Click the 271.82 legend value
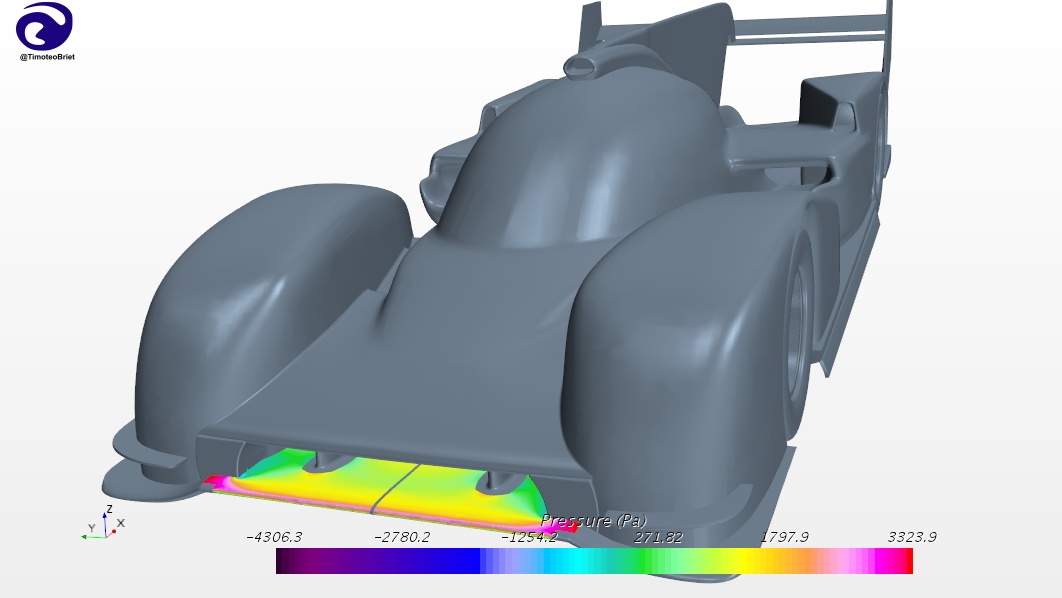This screenshot has width=1062, height=598. coord(658,537)
